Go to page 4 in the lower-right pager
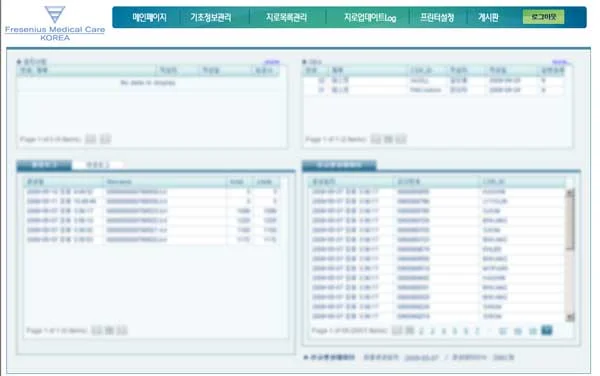Screen dimensions: 600x376 pyautogui.click(x=443, y=331)
